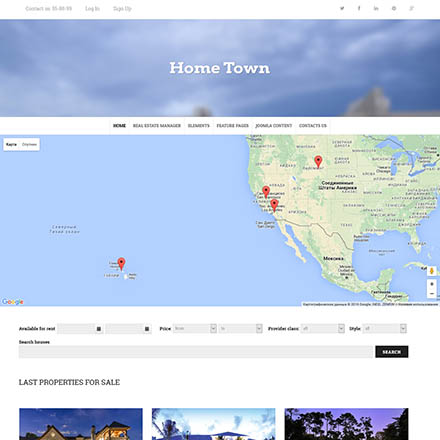Open the Twitter social link
The width and height of the screenshot is (440, 440).
tap(342, 8)
